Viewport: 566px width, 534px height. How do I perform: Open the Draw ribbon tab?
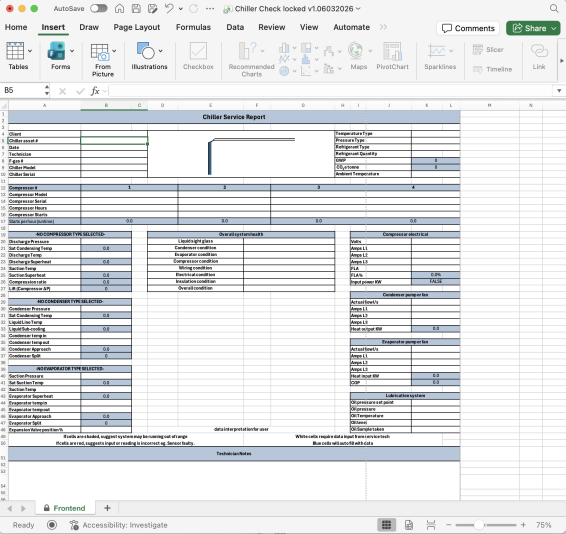point(89,27)
